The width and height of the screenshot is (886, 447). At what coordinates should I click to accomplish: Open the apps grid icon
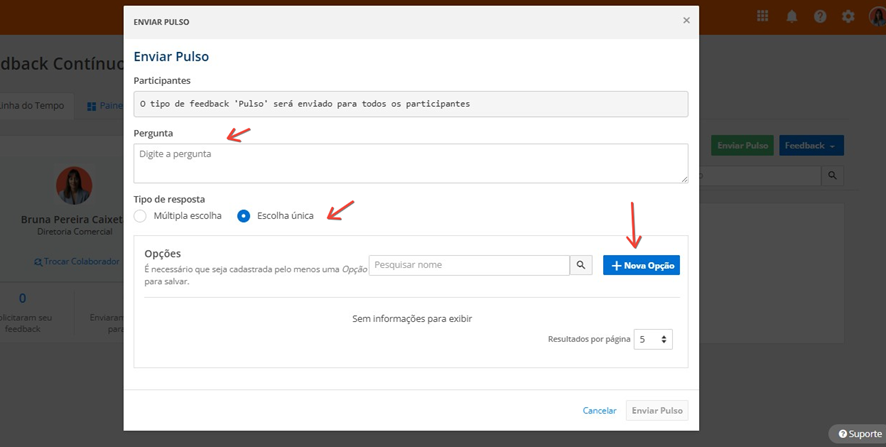point(762,16)
